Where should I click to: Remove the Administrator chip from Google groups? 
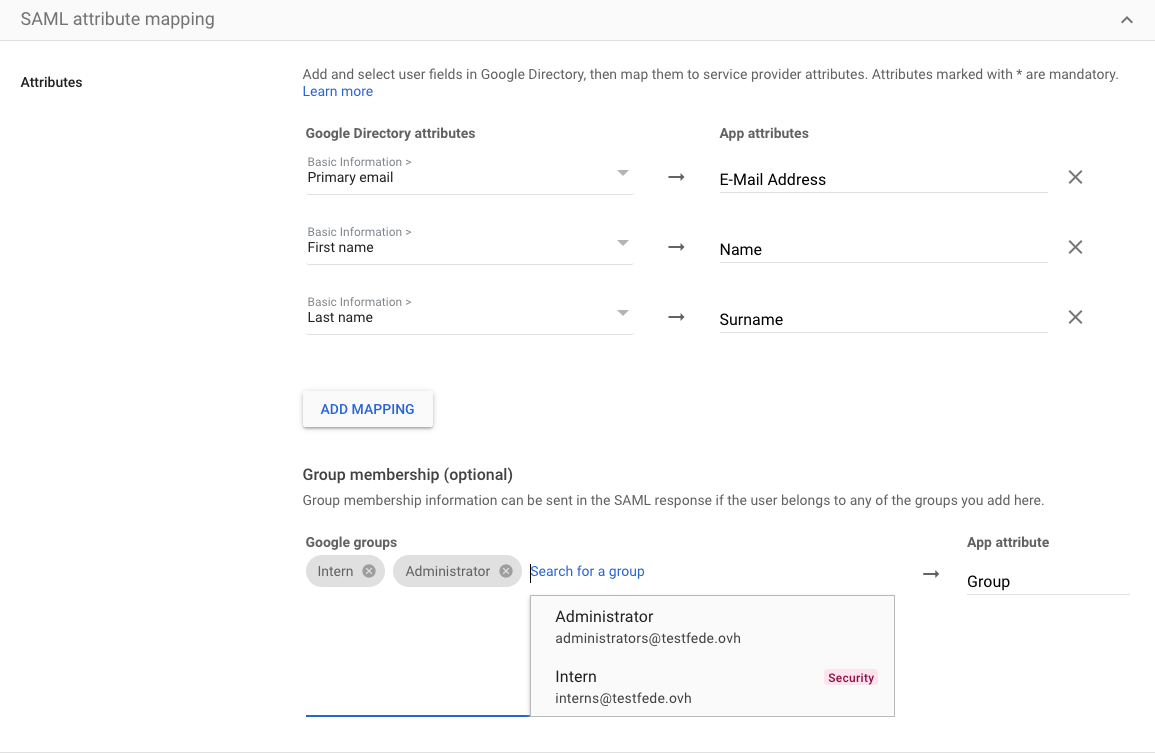[x=505, y=571]
